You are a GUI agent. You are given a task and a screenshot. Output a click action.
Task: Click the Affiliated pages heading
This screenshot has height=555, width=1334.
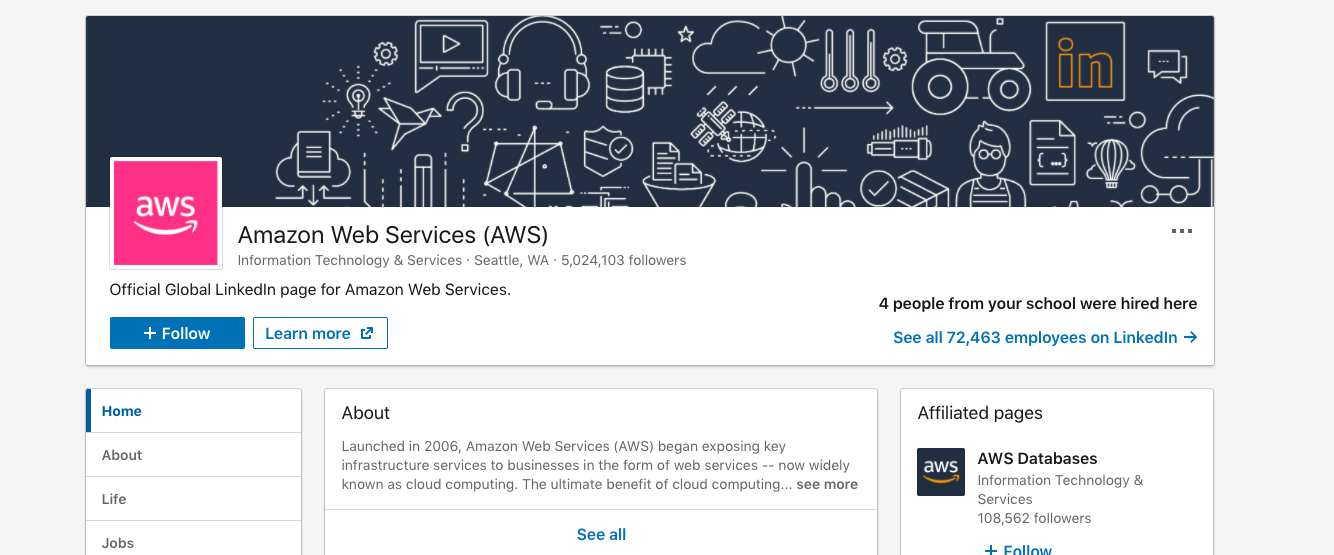pyautogui.click(x=980, y=413)
